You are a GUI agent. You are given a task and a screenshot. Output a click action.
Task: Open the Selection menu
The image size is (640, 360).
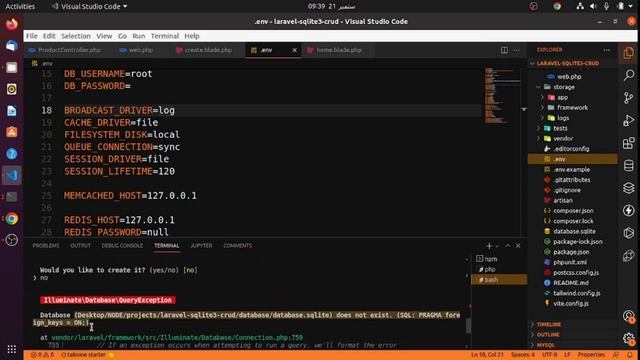pyautogui.click(x=76, y=36)
